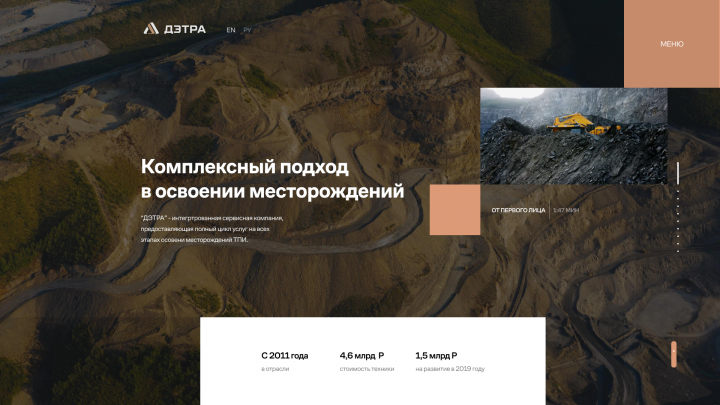Click the ДЭТРА logo

click(x=174, y=29)
